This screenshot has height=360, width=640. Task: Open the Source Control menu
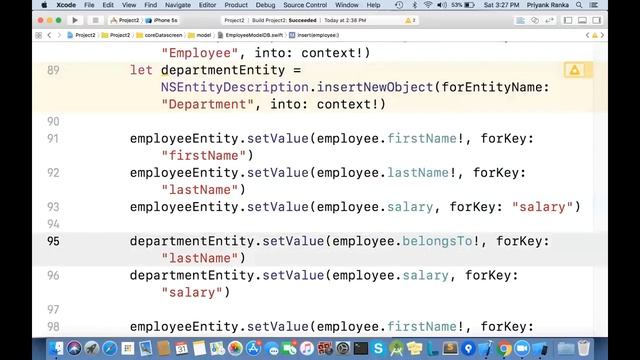click(x=305, y=5)
